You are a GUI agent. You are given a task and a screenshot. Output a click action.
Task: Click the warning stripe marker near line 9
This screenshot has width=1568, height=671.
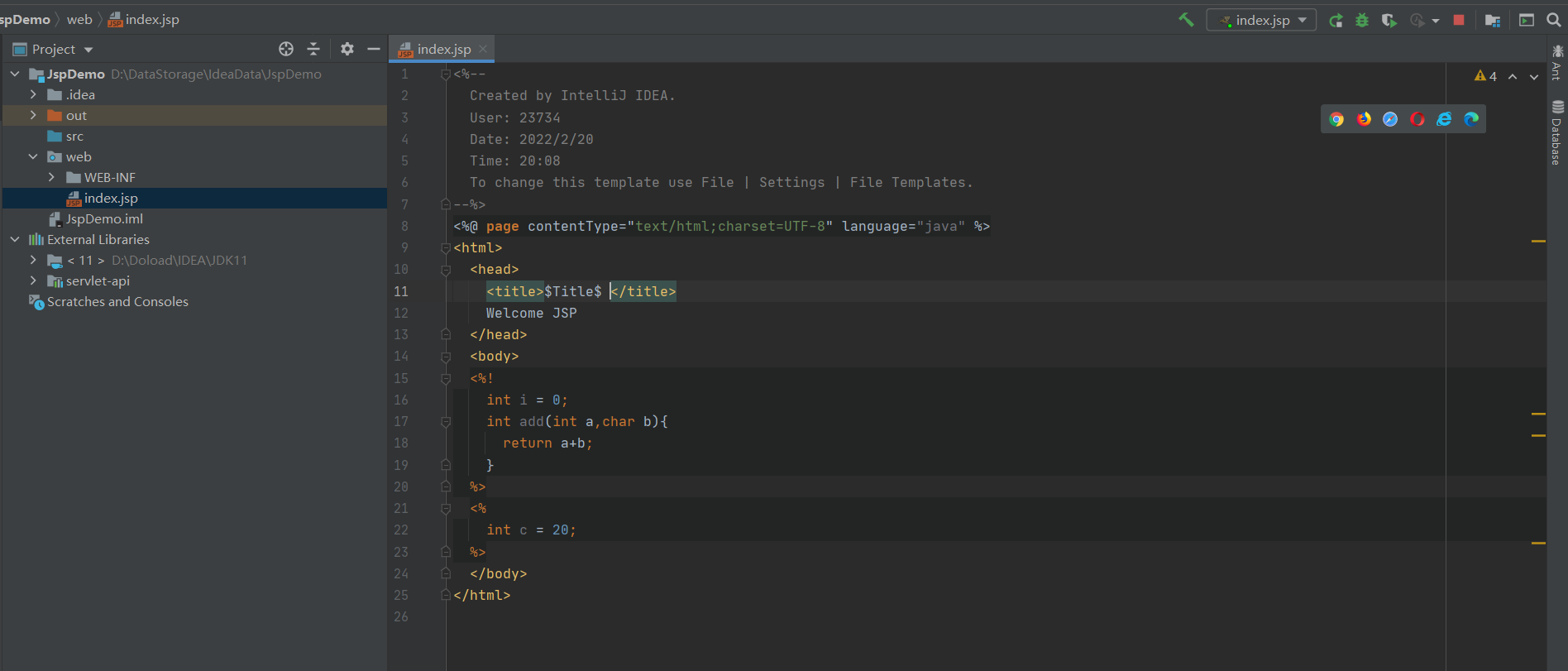click(1538, 241)
